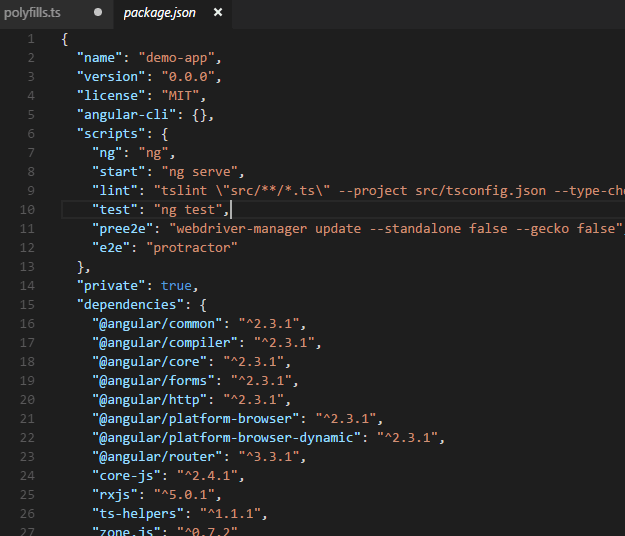Select the package.json editor tab
Screen dimensions: 625x536
pos(160,12)
